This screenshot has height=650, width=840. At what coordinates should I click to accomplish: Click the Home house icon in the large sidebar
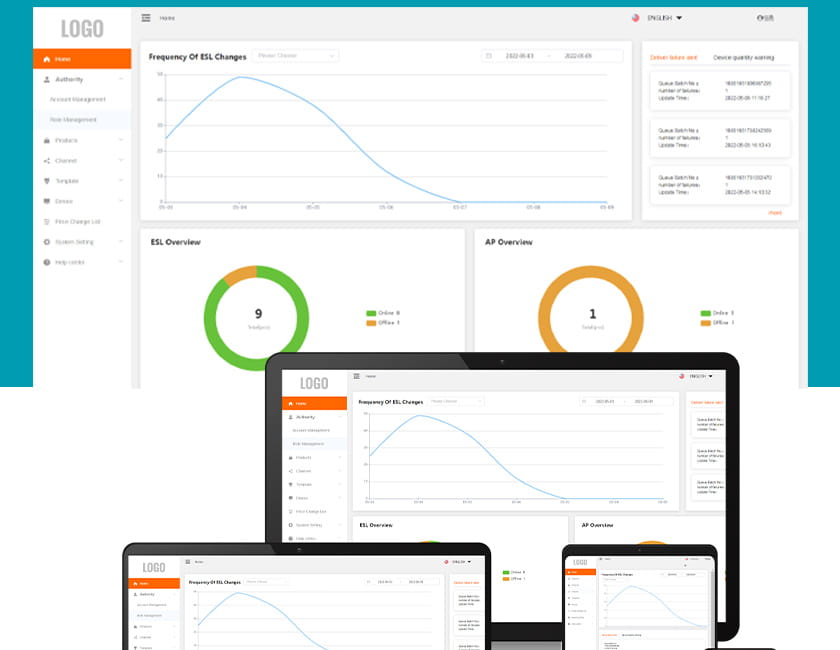click(46, 59)
